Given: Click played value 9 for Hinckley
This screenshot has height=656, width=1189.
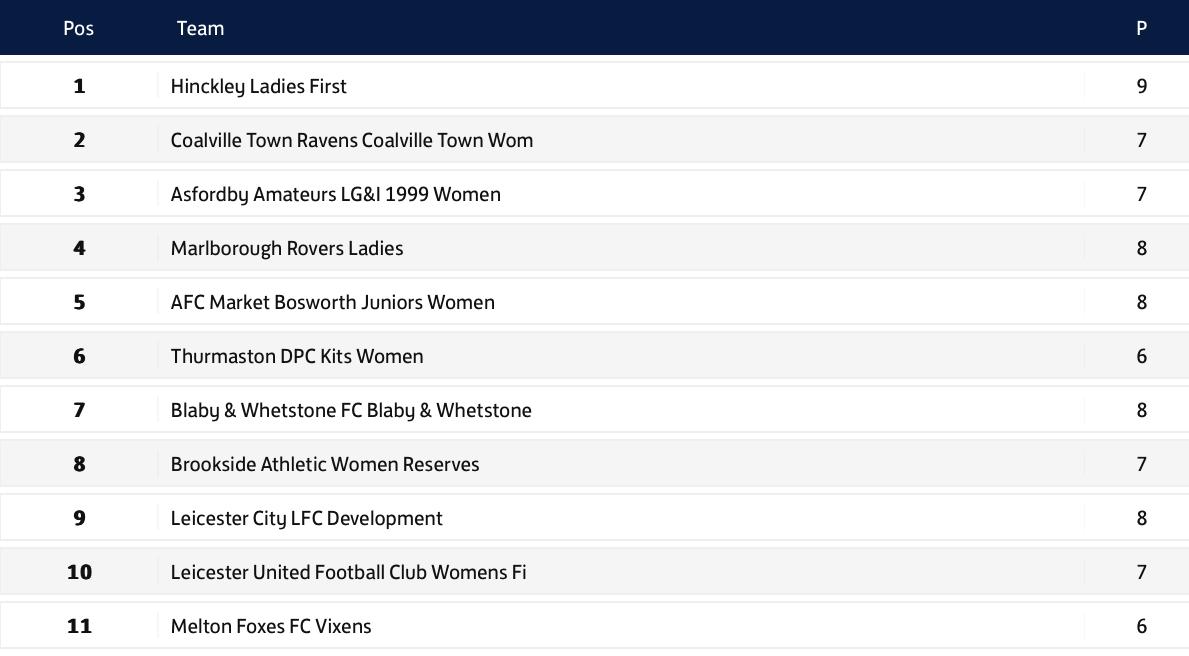Looking at the screenshot, I should tap(1141, 86).
